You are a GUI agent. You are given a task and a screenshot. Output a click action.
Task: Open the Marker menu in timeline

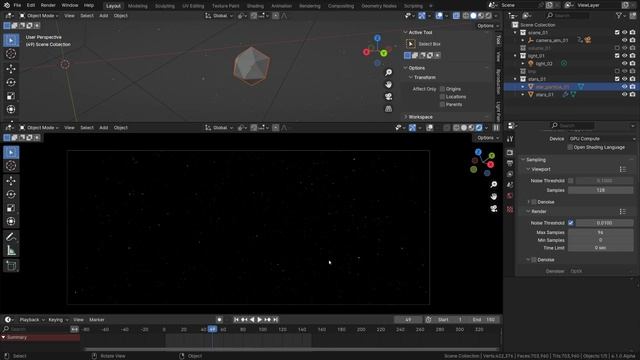pyautogui.click(x=97, y=320)
